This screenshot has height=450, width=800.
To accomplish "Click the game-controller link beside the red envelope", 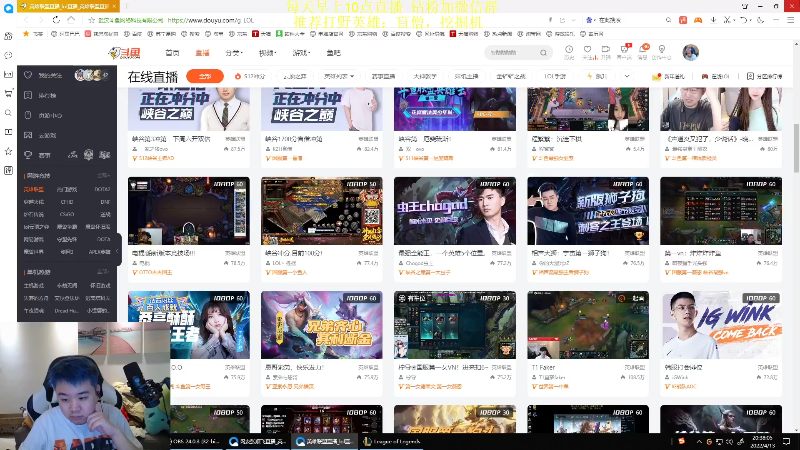I will (715, 76).
